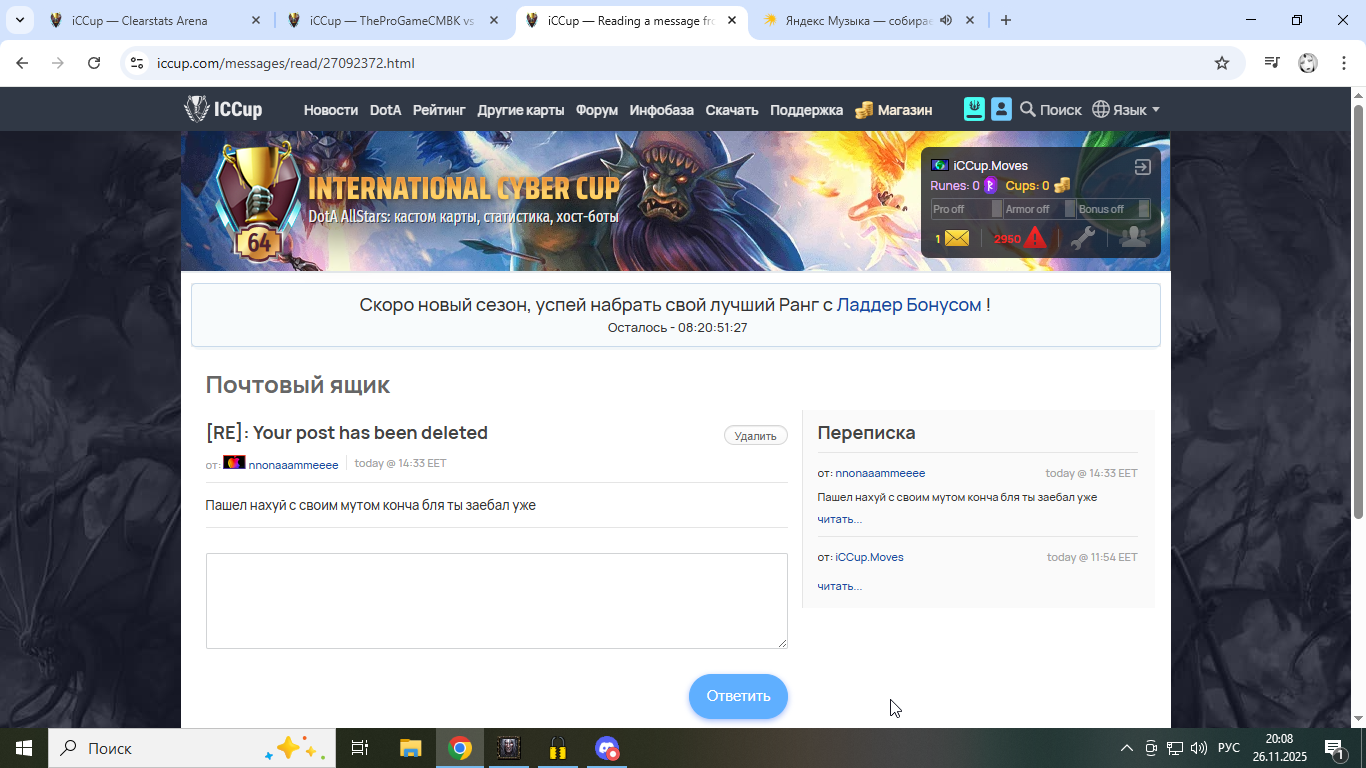
Task: Open a new Chrome tab
Action: click(1006, 20)
